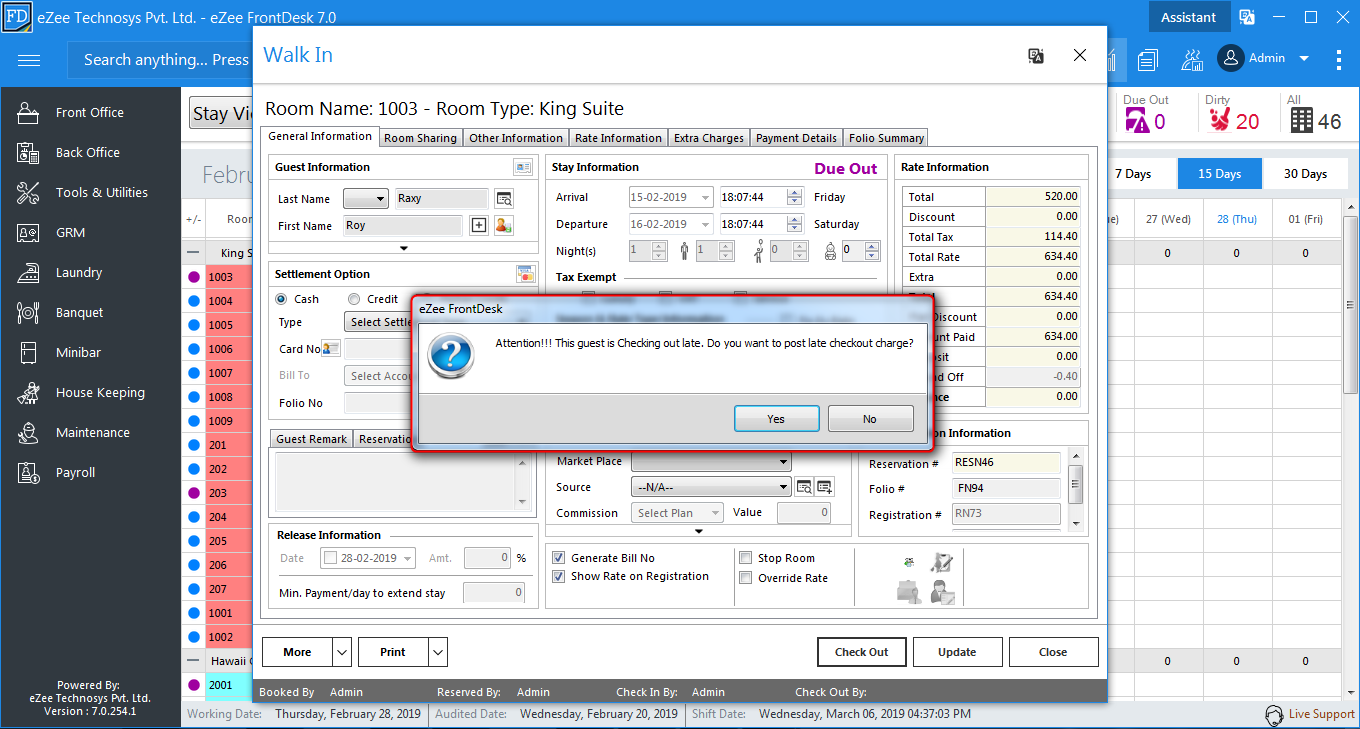Select the 30 Days view button
The image size is (1360, 729).
(x=1305, y=174)
